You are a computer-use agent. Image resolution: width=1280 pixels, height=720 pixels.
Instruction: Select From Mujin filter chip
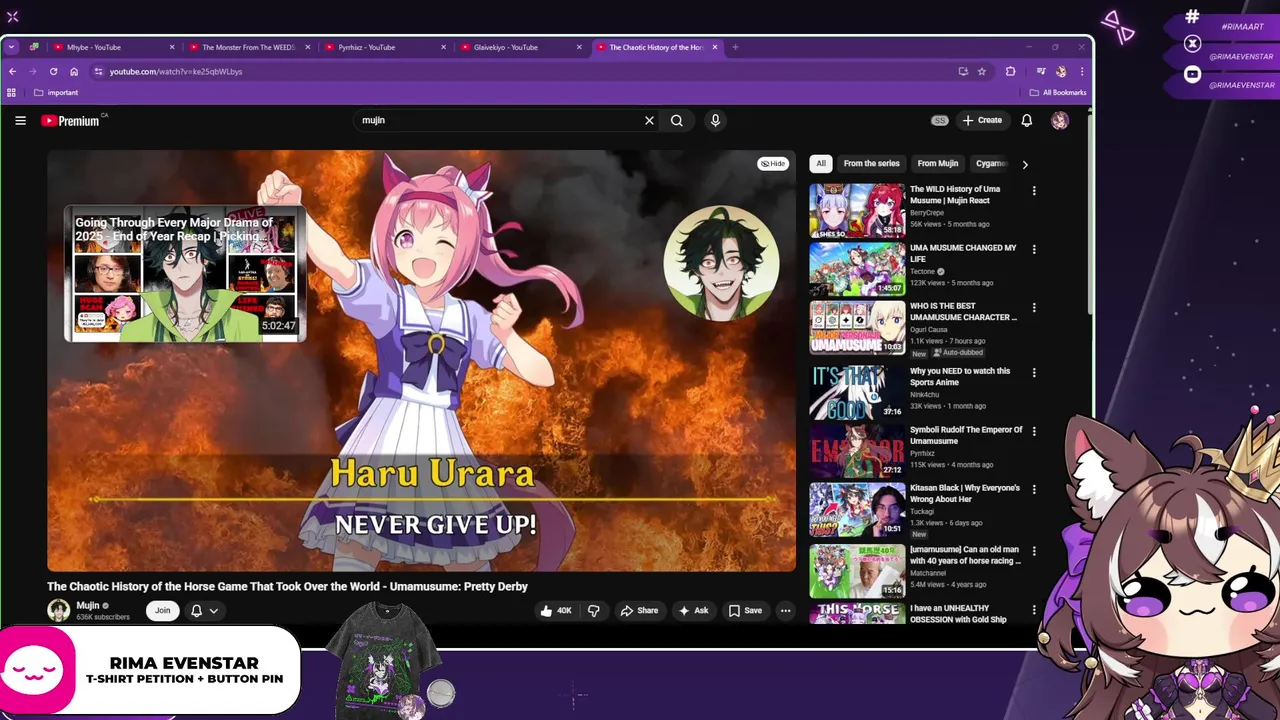pyautogui.click(x=938, y=163)
